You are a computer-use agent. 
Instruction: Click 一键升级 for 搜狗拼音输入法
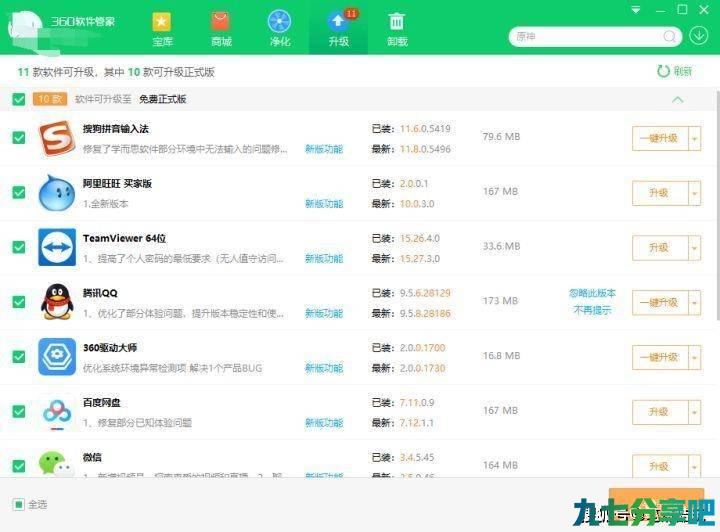click(660, 138)
